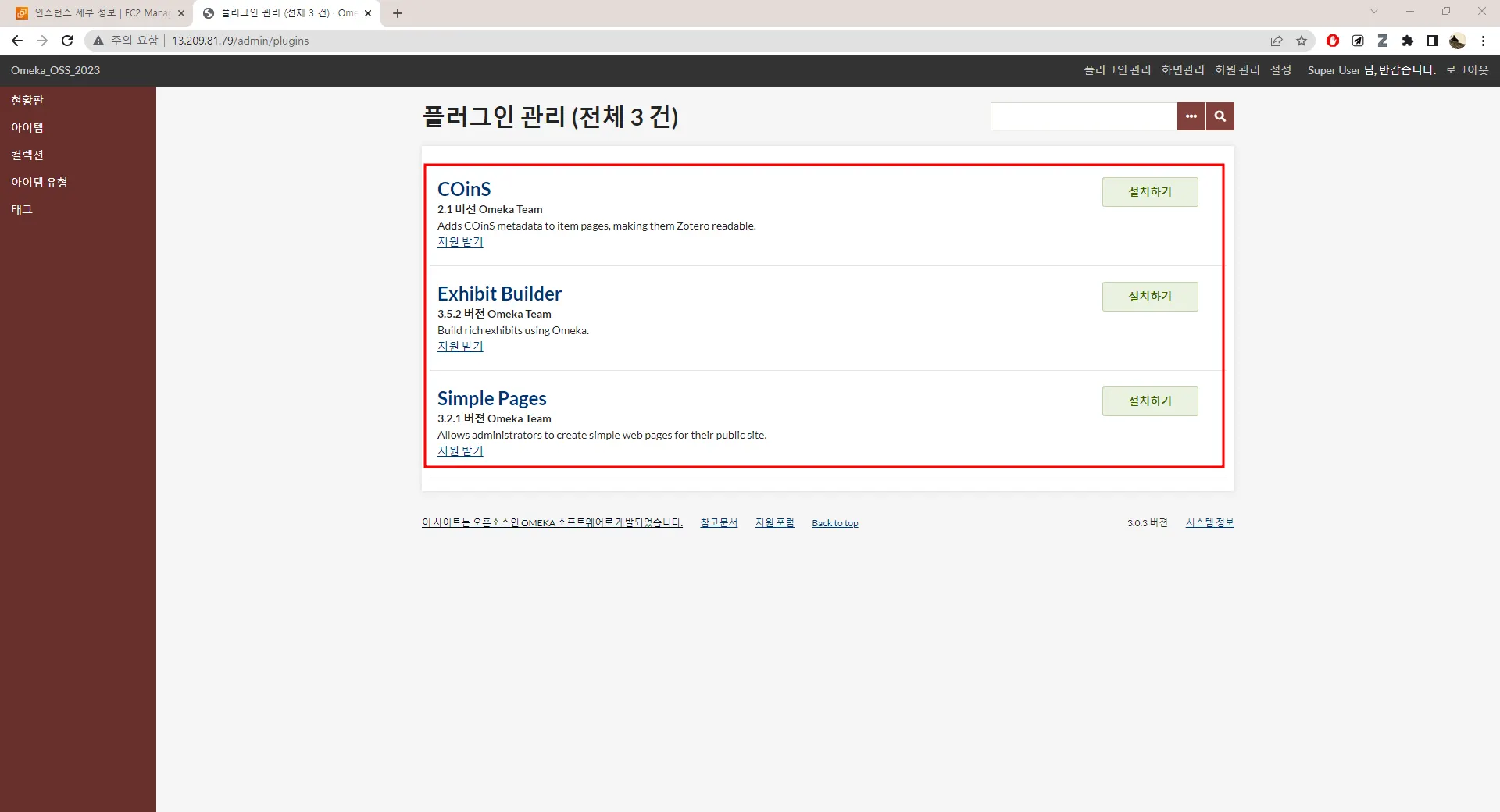The height and width of the screenshot is (812, 1500).
Task: Click the 플러그인 관리 (전체 3 건) heading
Action: pos(550,117)
